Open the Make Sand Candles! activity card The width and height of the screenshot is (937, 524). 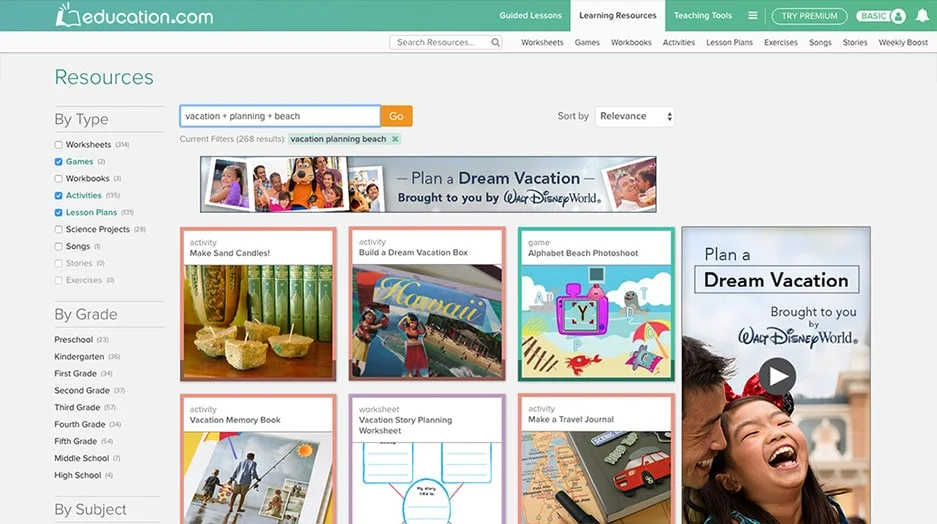258,304
